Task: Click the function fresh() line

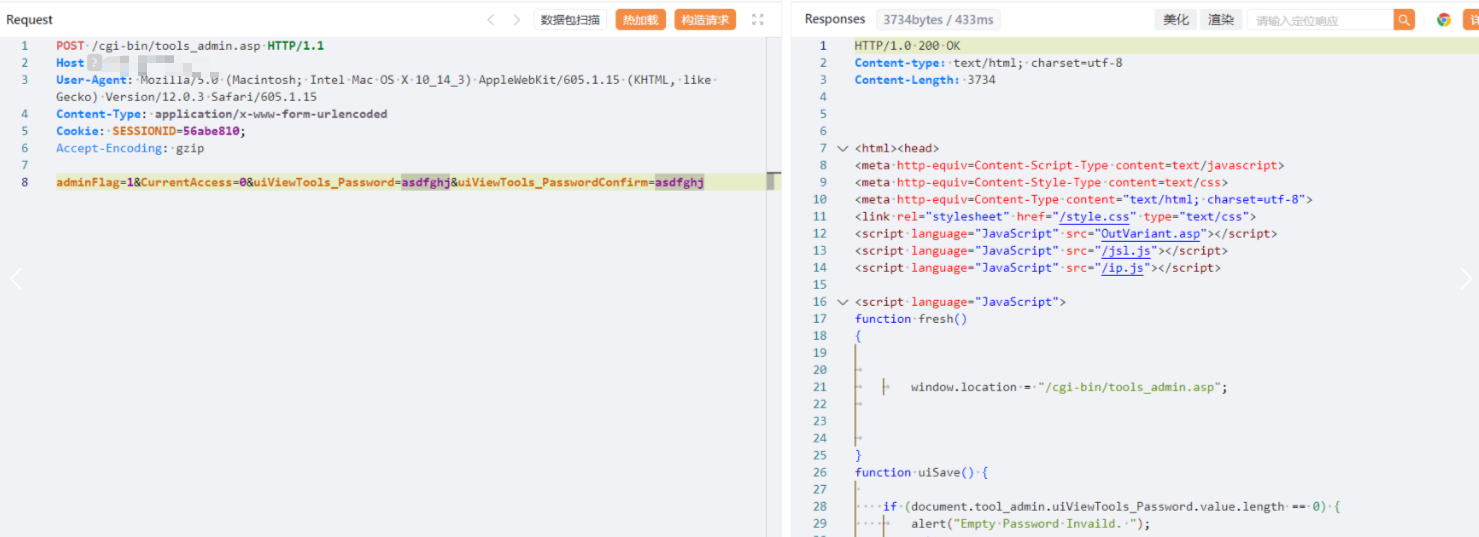Action: (x=911, y=318)
